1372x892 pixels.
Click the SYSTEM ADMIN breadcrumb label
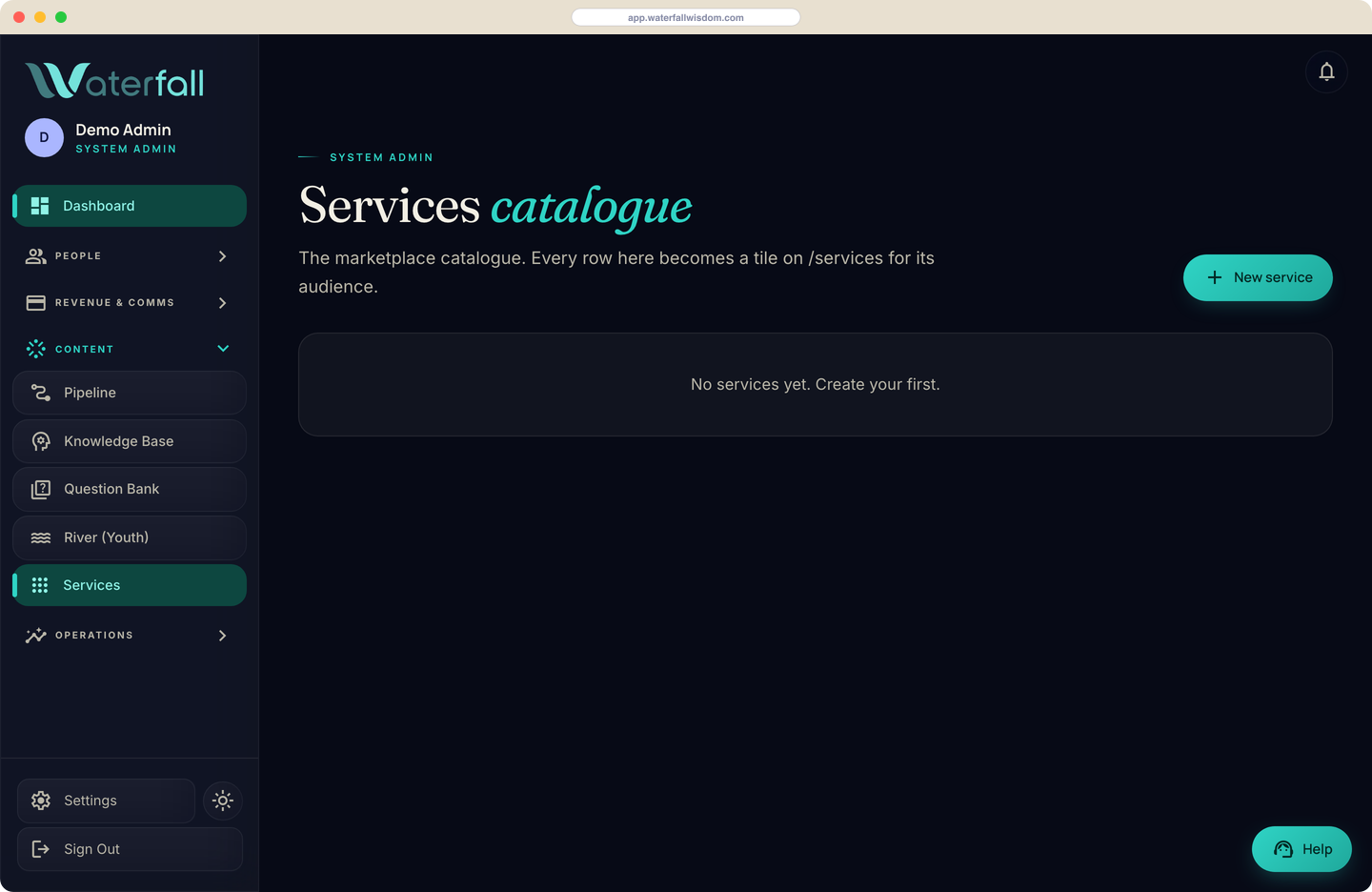point(381,157)
